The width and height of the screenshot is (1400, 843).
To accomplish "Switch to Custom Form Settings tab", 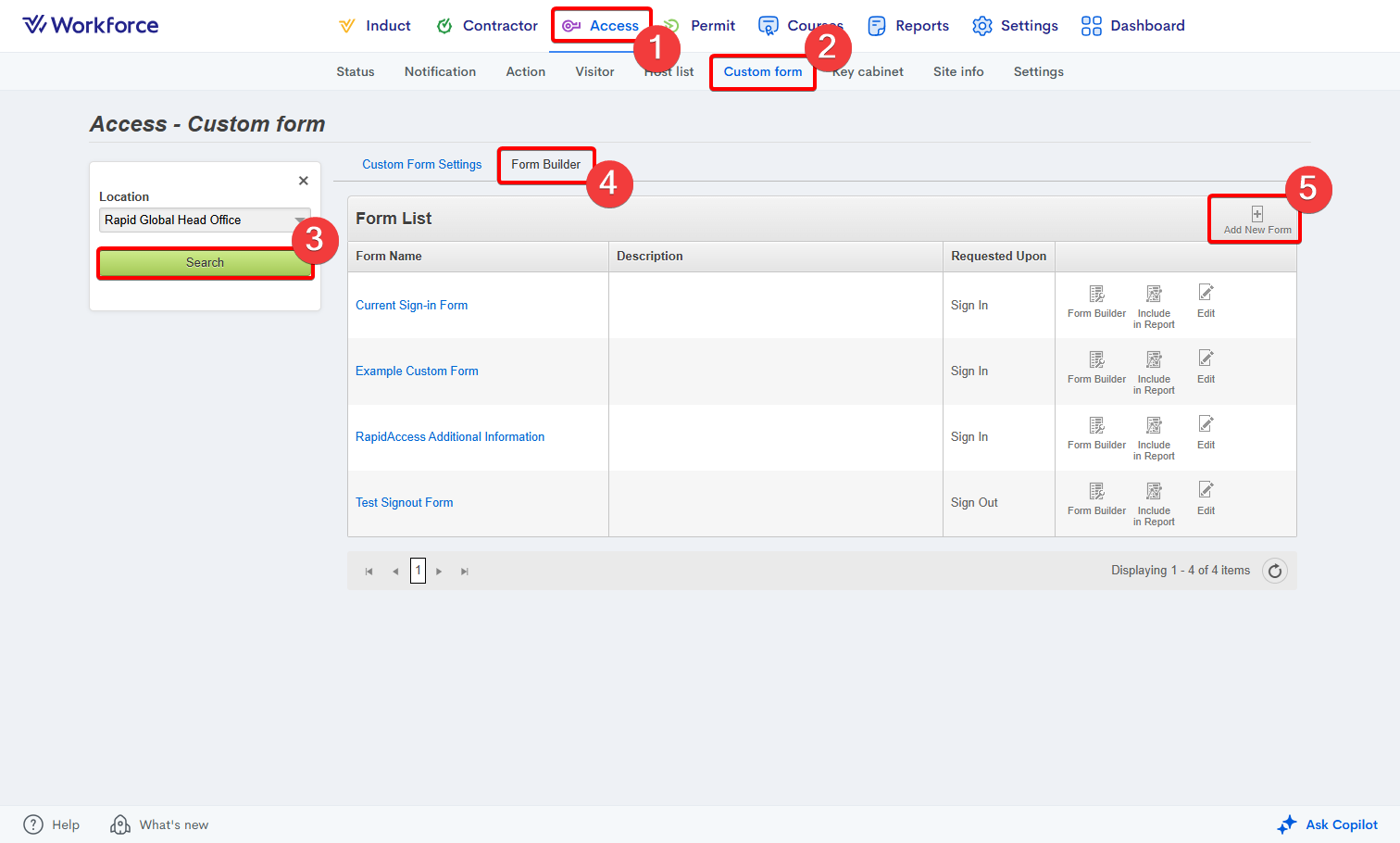I will [421, 164].
